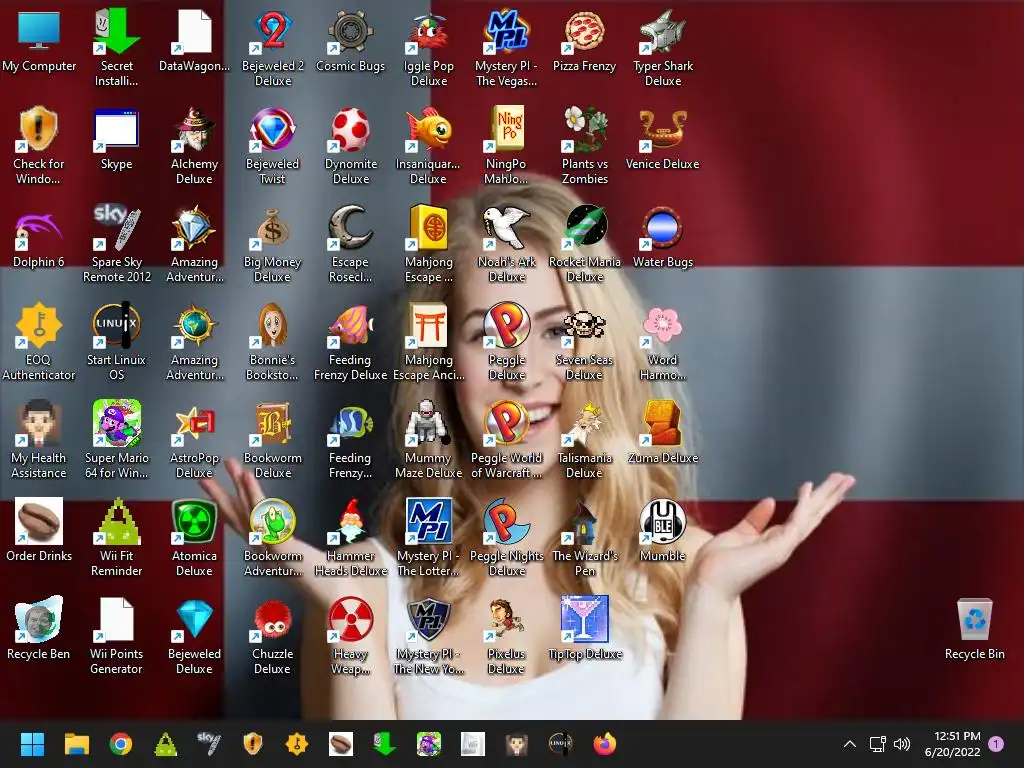
Task: Open the Dynomite Deluxe egg icon
Action: [350, 129]
